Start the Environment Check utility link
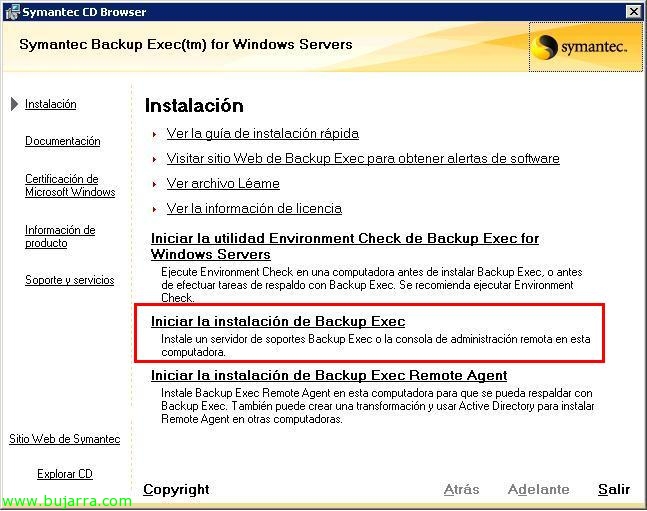The height and width of the screenshot is (511, 647). pos(345,246)
